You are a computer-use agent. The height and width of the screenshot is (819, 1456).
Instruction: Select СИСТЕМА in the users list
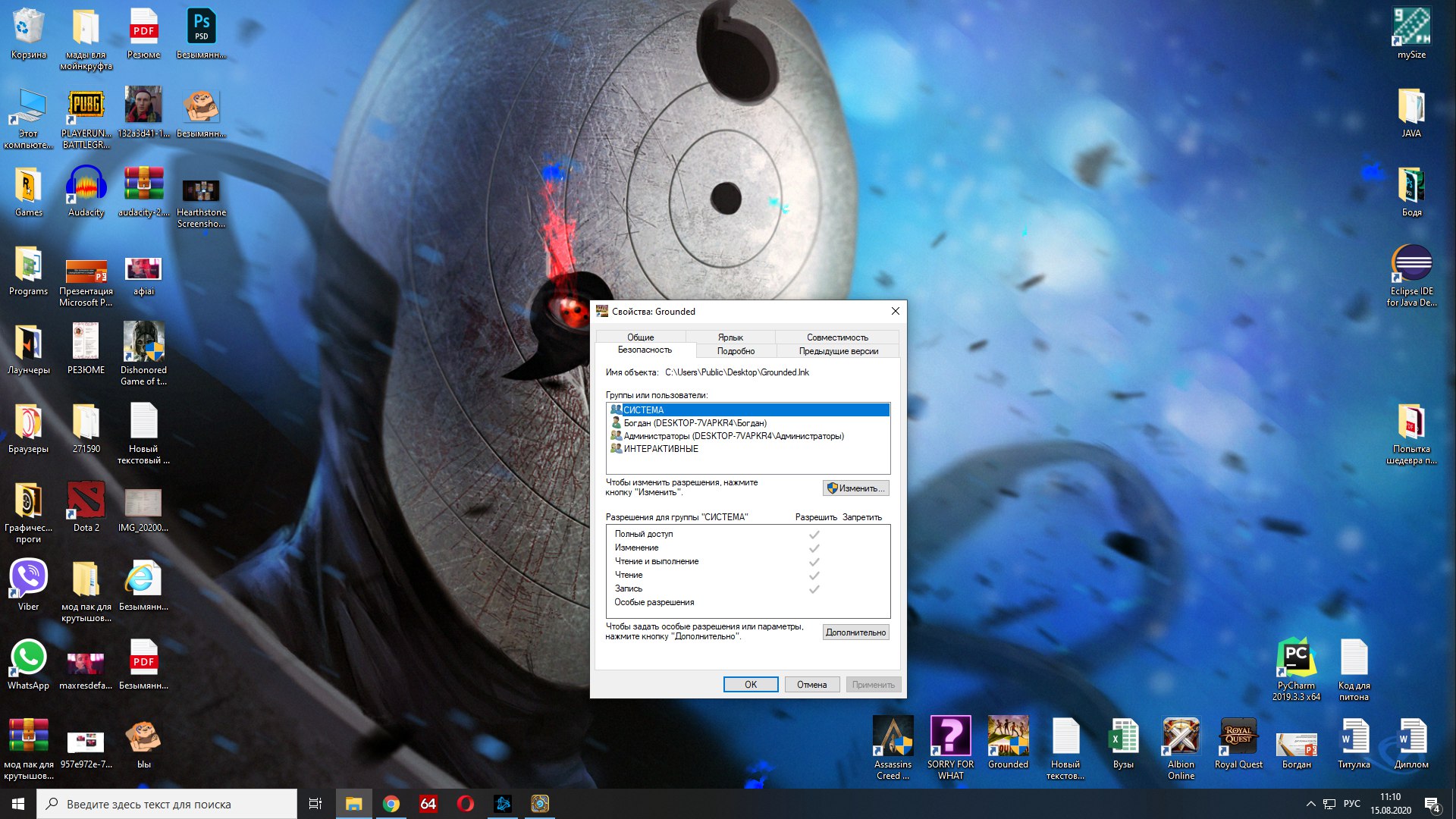pyautogui.click(x=748, y=409)
